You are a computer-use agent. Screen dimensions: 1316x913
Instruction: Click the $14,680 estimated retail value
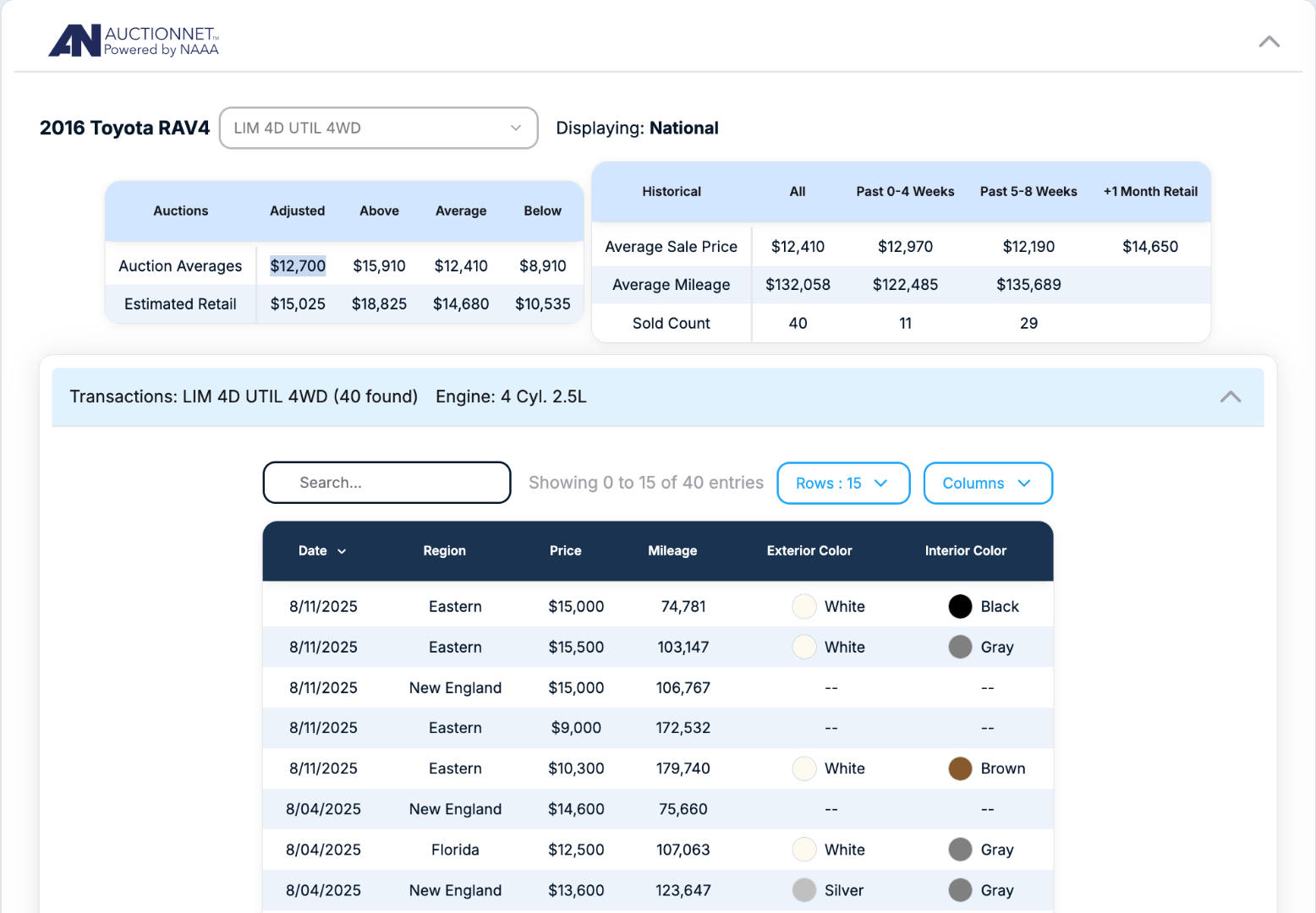click(x=461, y=303)
